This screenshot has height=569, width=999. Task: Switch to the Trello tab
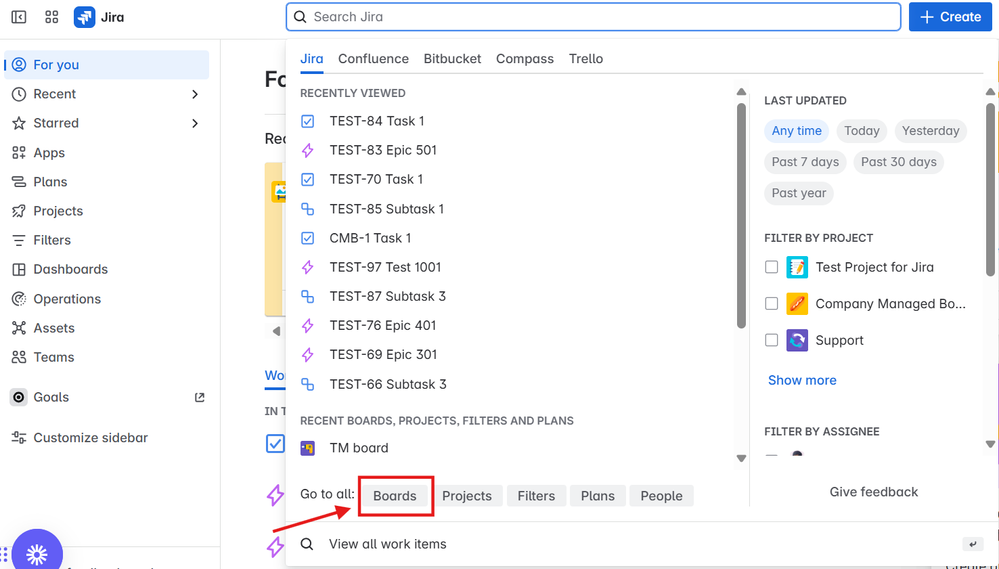(x=586, y=59)
